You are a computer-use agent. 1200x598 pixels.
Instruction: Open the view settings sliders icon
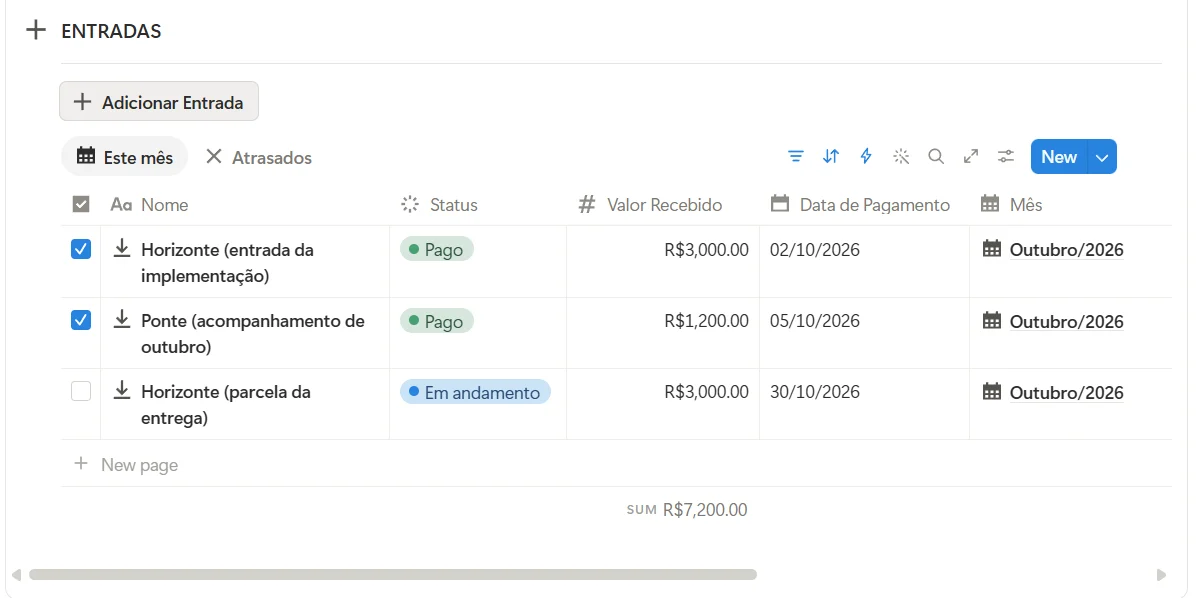pyautogui.click(x=1006, y=156)
